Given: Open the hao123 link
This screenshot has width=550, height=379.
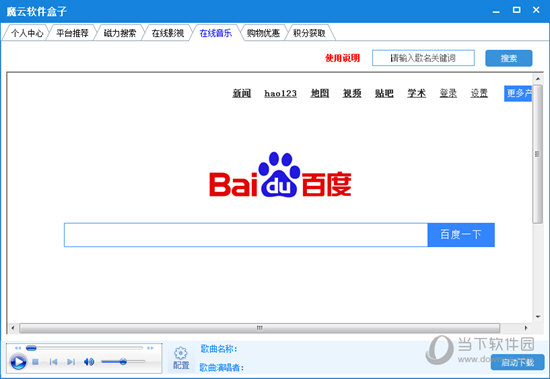Looking at the screenshot, I should tap(280, 93).
